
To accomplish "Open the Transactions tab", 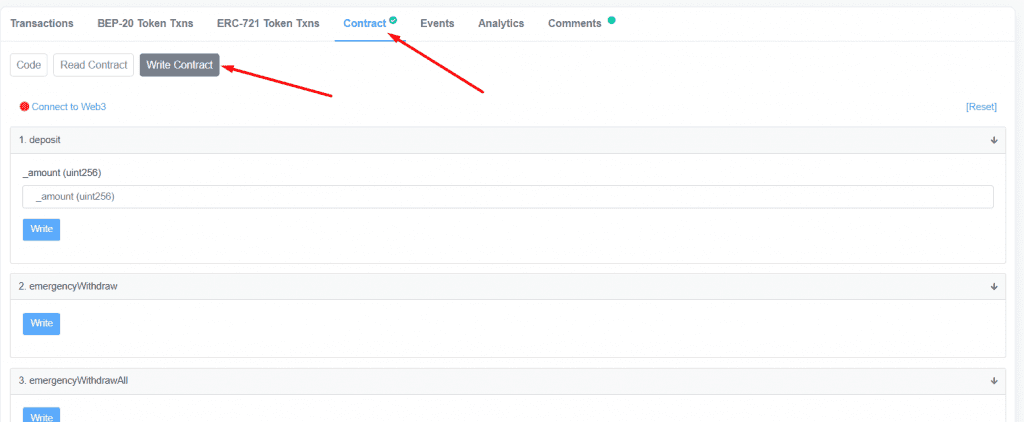I will 42,24.
